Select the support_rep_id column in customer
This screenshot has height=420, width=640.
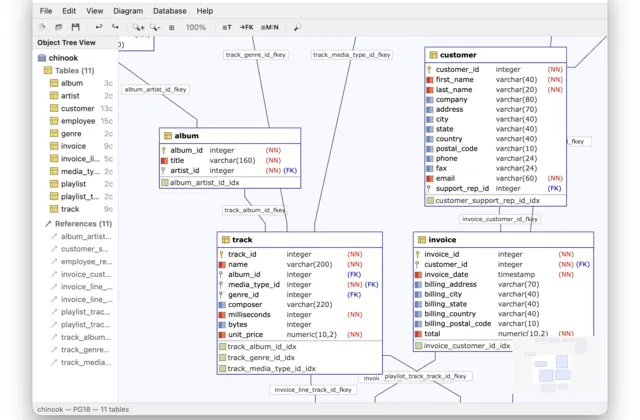click(x=495, y=189)
